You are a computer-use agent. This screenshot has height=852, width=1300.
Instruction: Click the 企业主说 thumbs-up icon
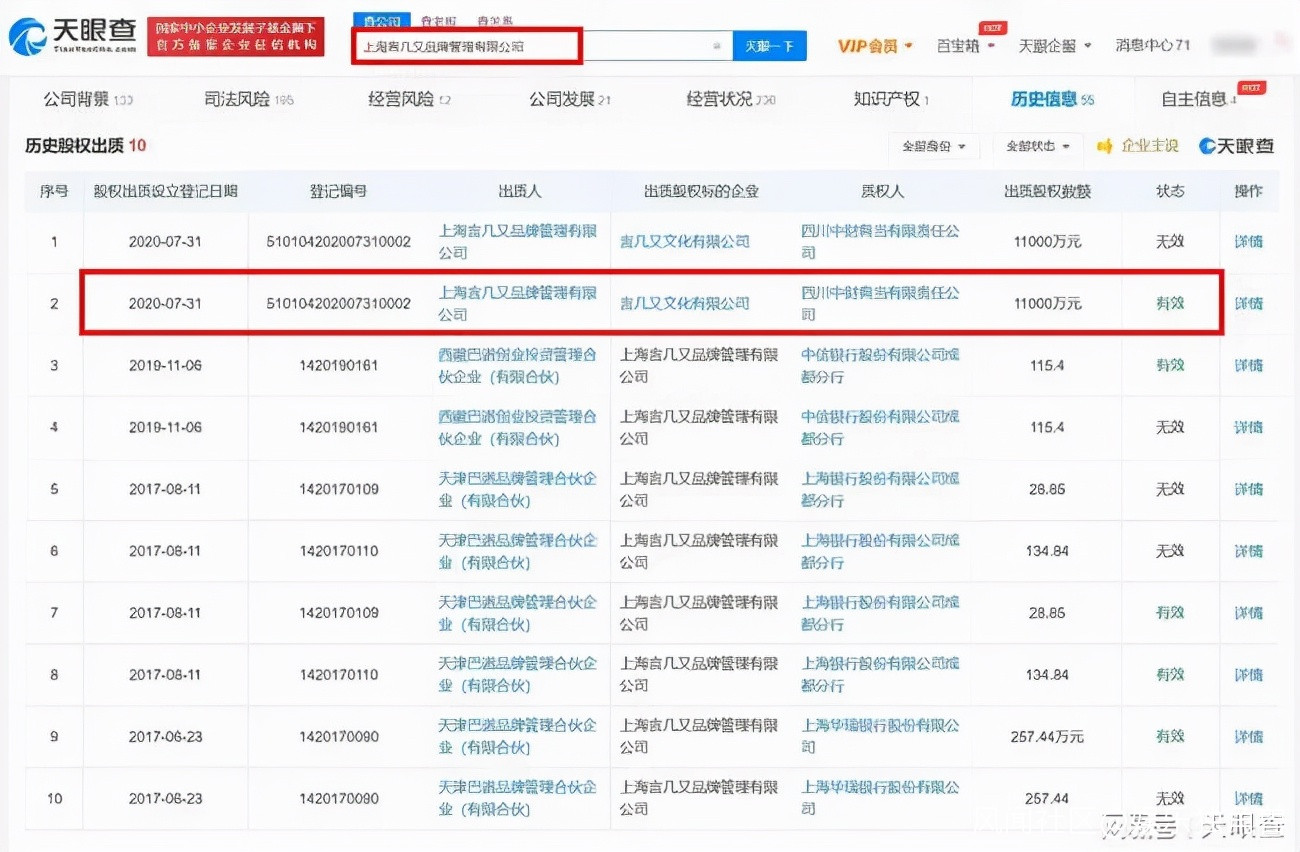click(1105, 146)
